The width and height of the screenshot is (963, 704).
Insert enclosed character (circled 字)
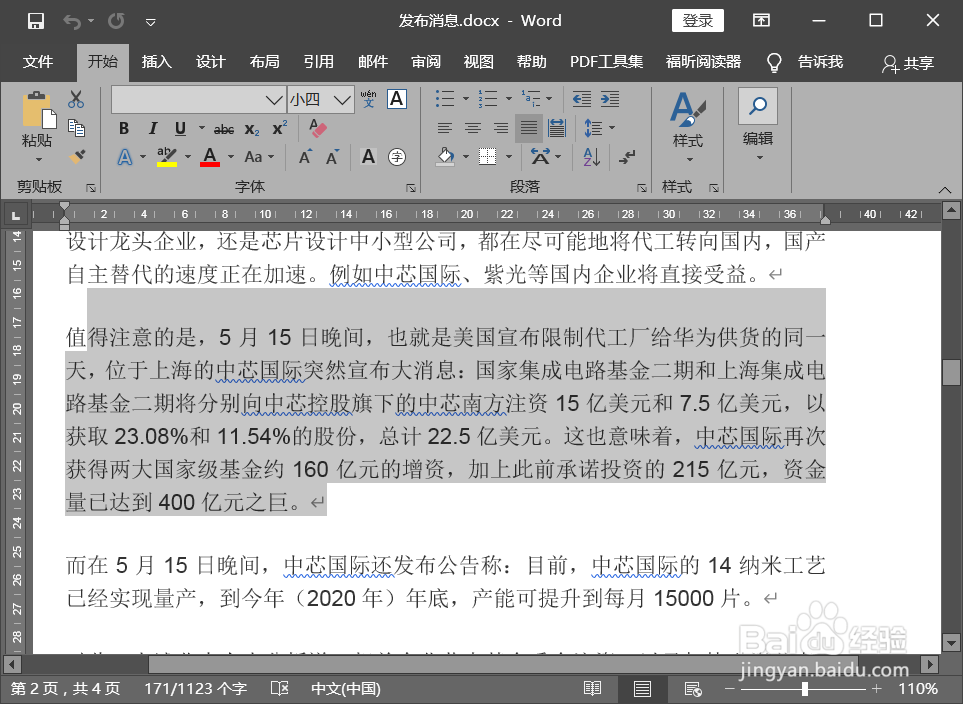(397, 157)
